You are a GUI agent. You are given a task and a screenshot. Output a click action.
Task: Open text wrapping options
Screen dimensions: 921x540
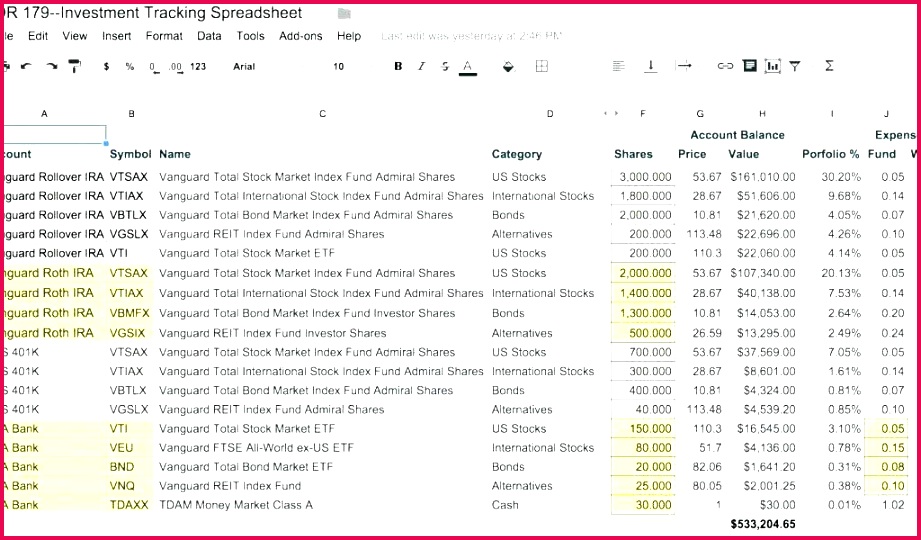coord(684,66)
